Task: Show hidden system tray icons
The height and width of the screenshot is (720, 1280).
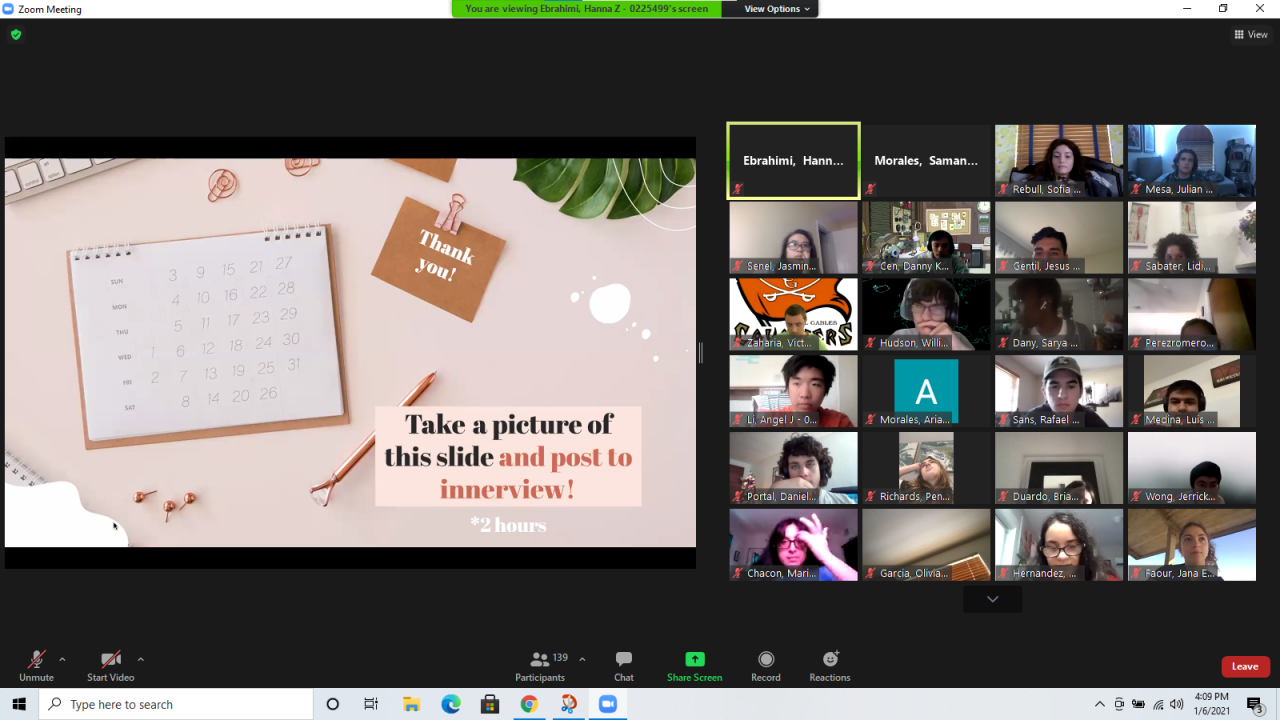Action: click(x=1100, y=704)
